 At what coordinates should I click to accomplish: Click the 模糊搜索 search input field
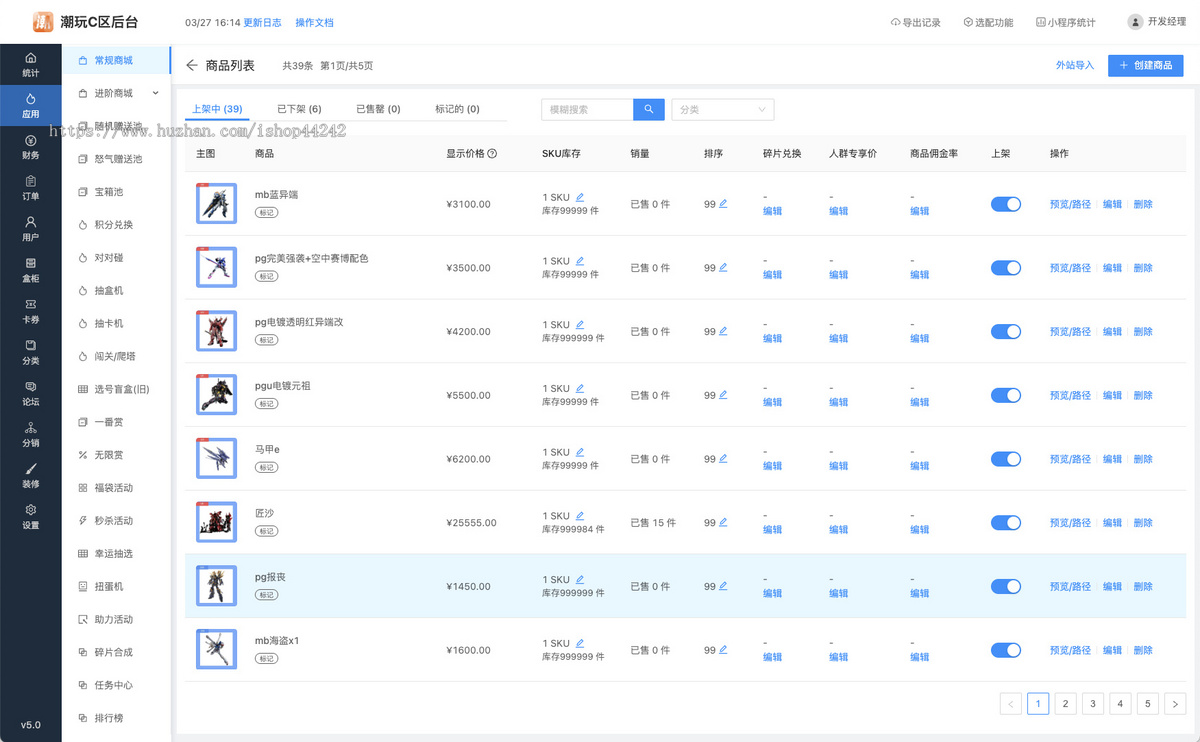pyautogui.click(x=587, y=109)
